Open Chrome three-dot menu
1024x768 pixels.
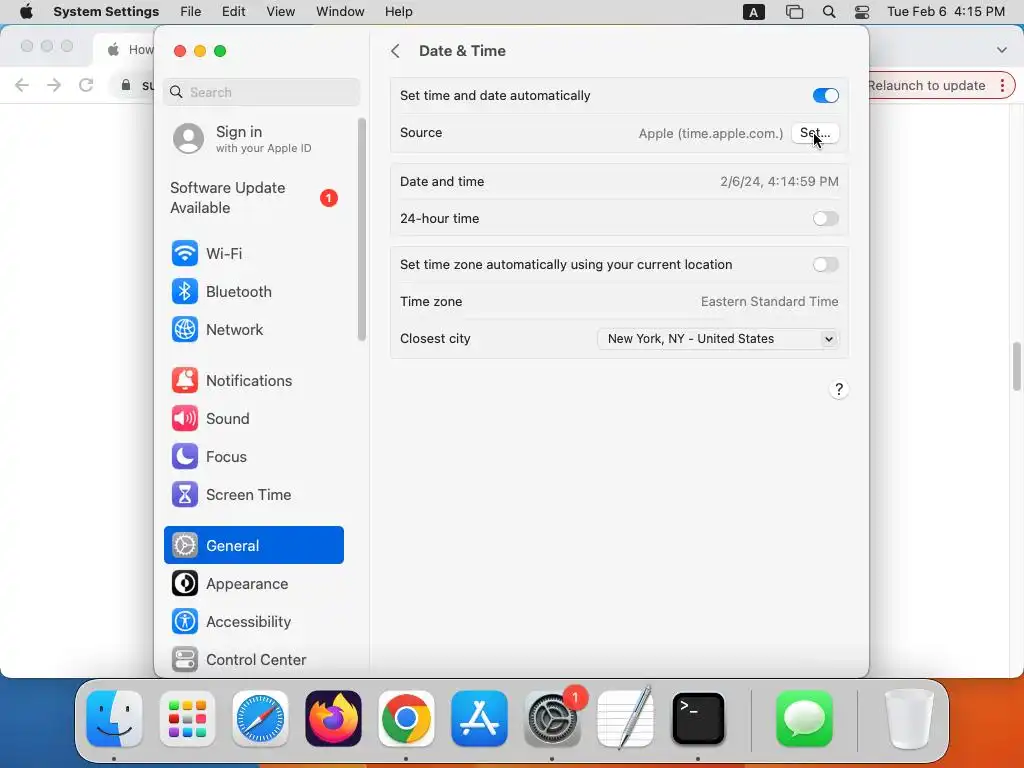(x=1002, y=86)
